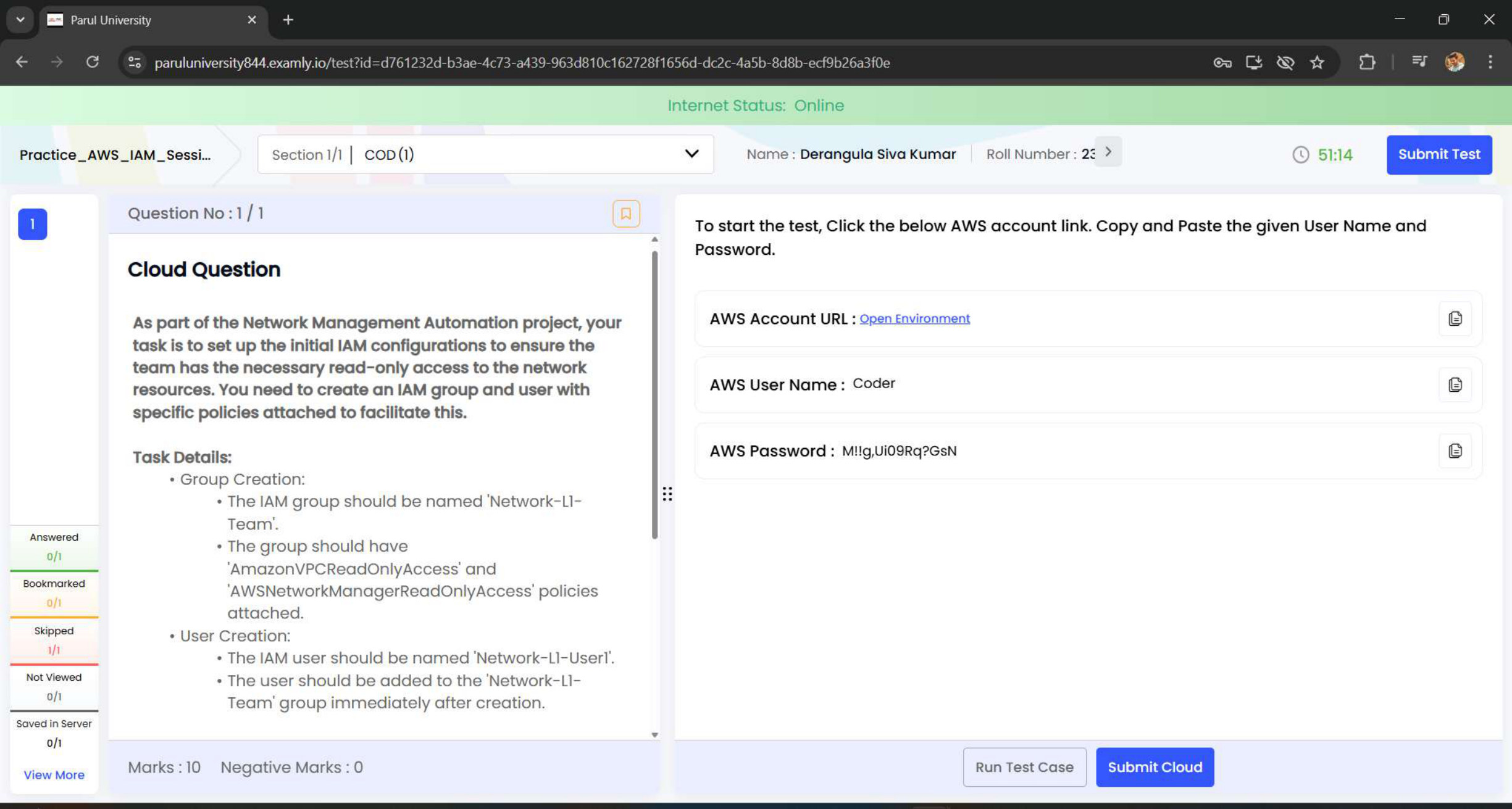Close the Parul University tab
The image size is (1512, 809).
[x=252, y=20]
